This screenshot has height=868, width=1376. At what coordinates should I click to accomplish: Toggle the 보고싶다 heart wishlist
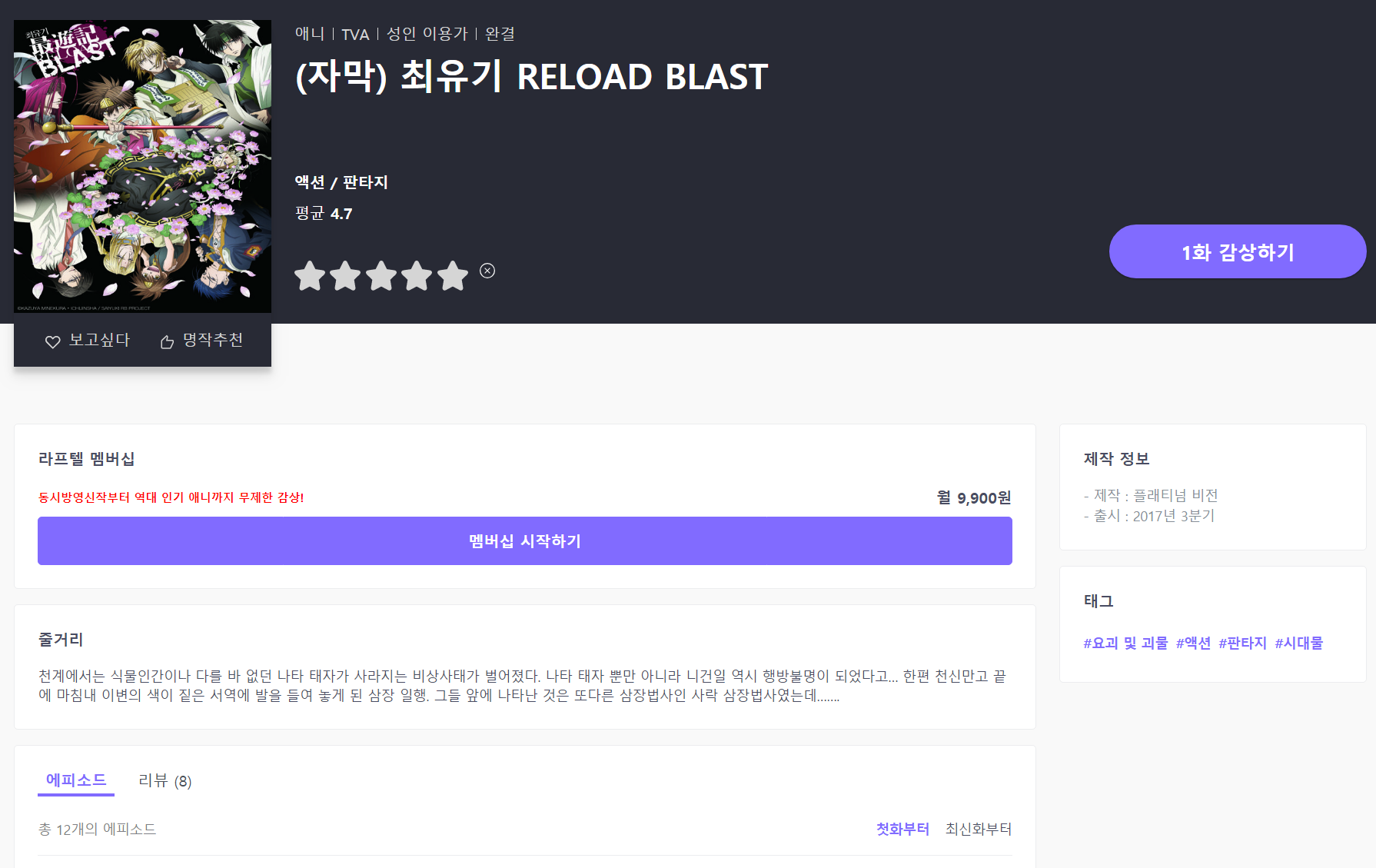point(87,341)
